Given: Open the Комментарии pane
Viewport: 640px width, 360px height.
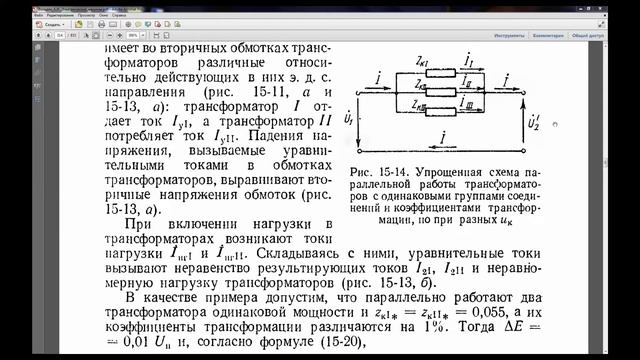Looking at the screenshot, I should coord(548,36).
